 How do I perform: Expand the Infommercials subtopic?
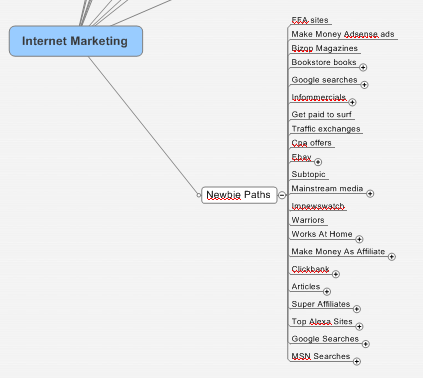coord(352,102)
